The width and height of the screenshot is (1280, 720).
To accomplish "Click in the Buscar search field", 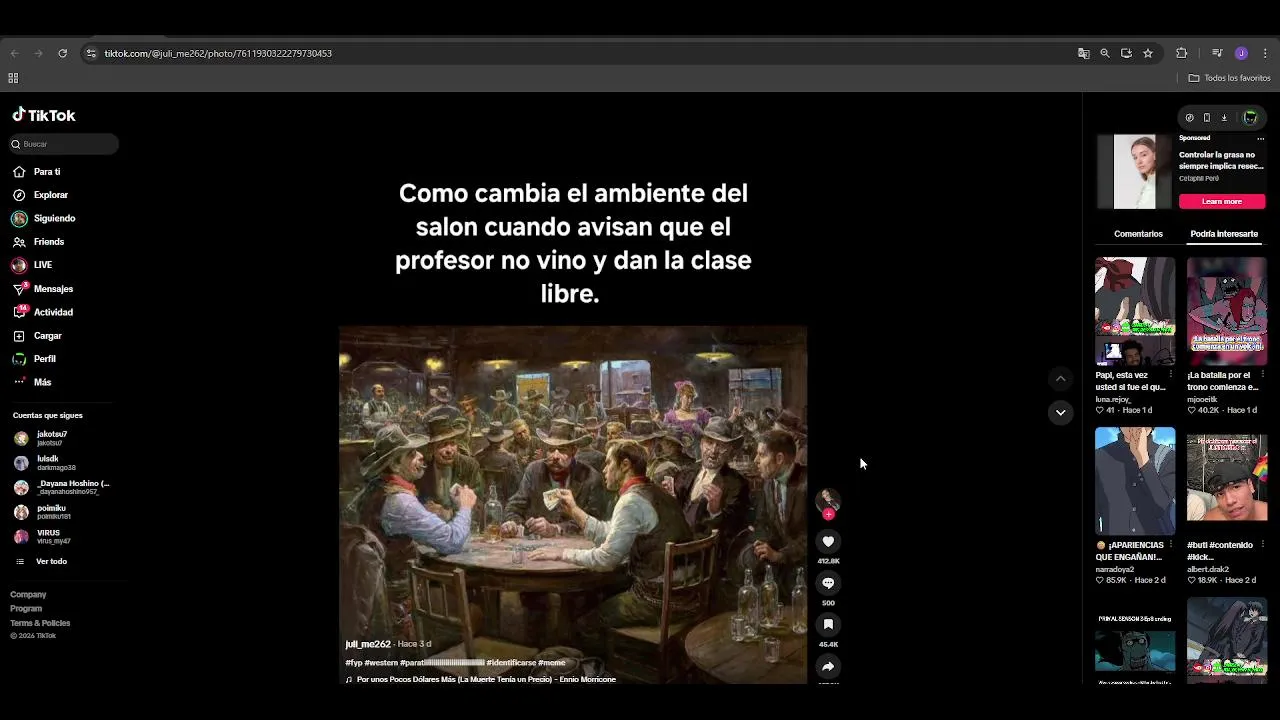I will tap(65, 144).
